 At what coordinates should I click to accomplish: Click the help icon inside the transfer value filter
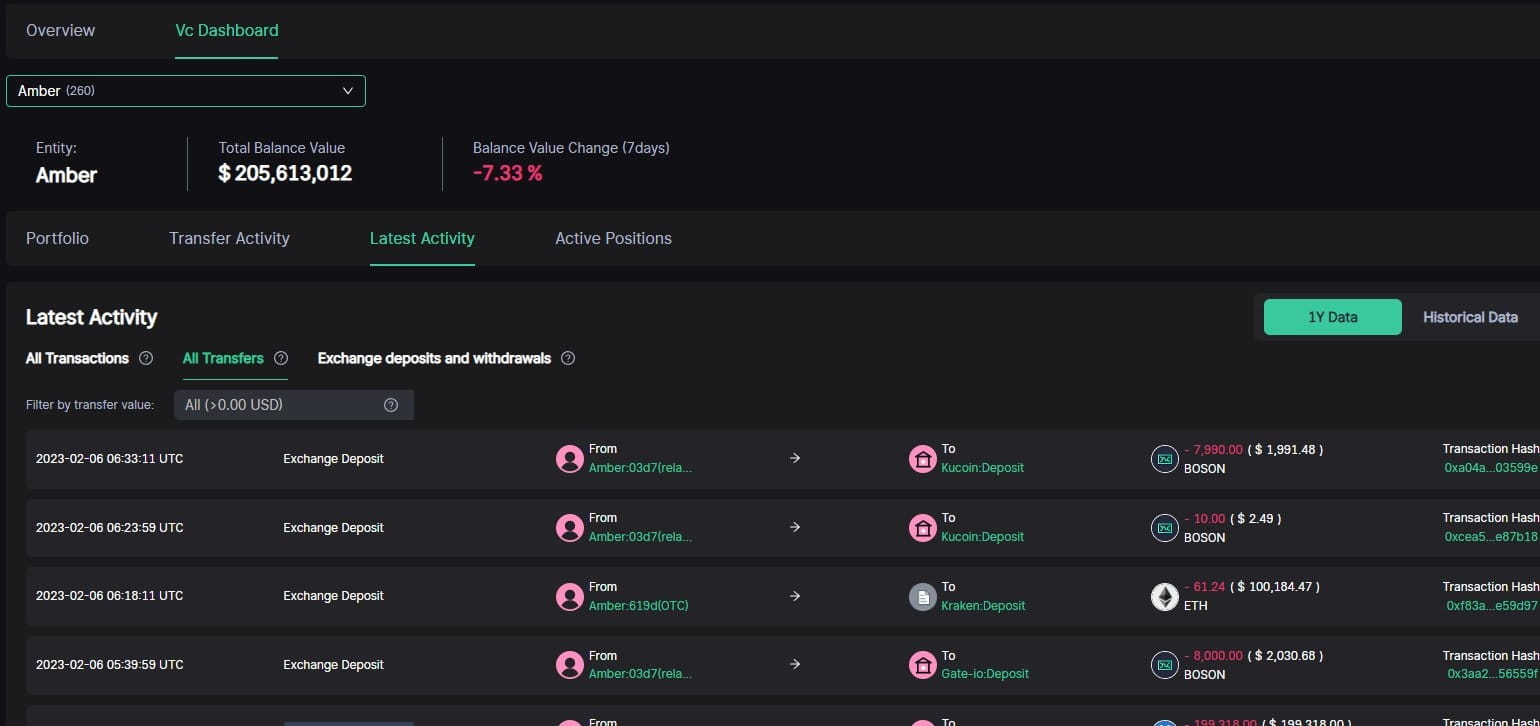[x=391, y=405]
